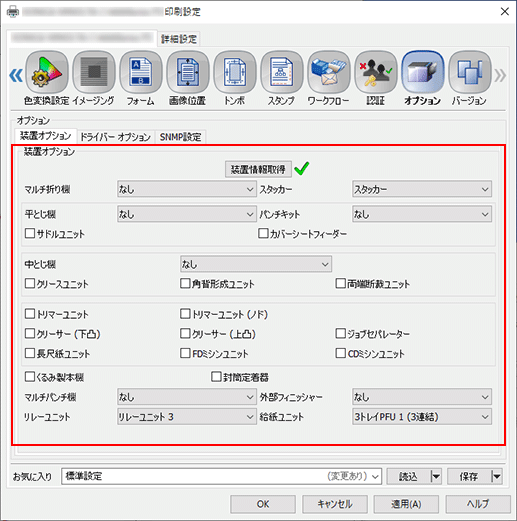The image size is (517, 521).
Task: Toggle the 両端断裁ユニット checkbox
Action: (340, 283)
